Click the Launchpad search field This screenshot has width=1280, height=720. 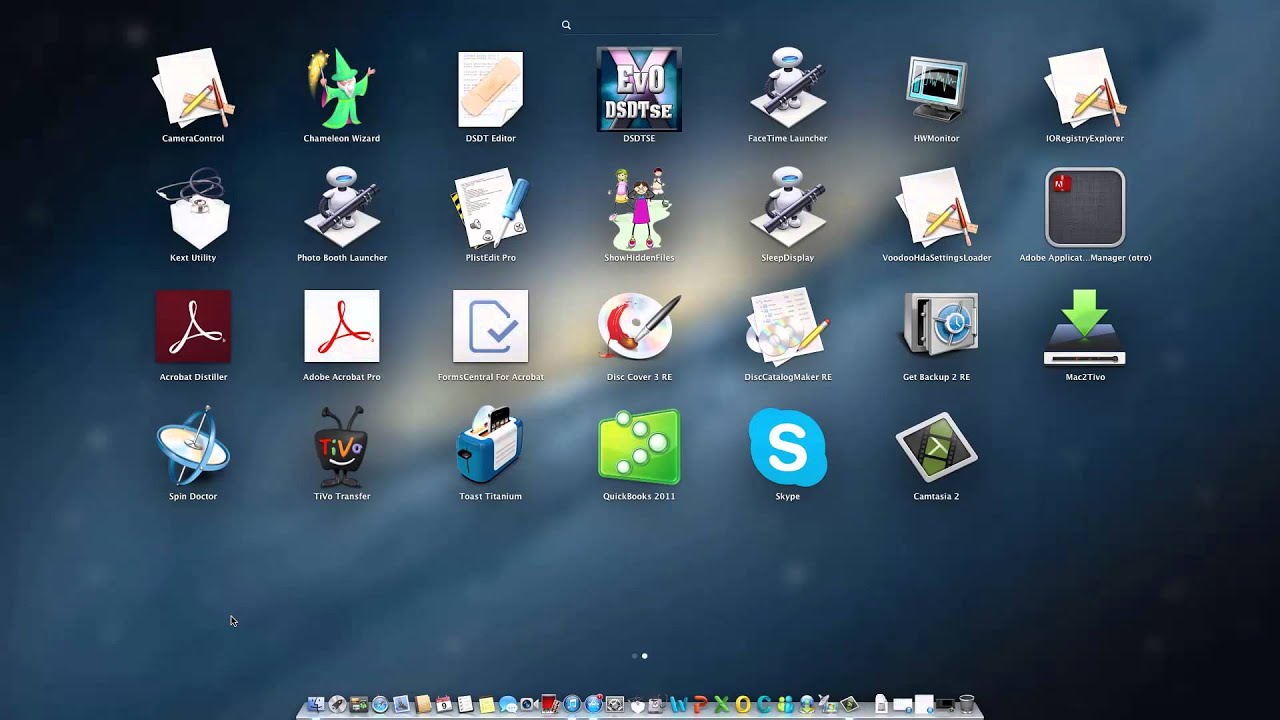click(640, 25)
